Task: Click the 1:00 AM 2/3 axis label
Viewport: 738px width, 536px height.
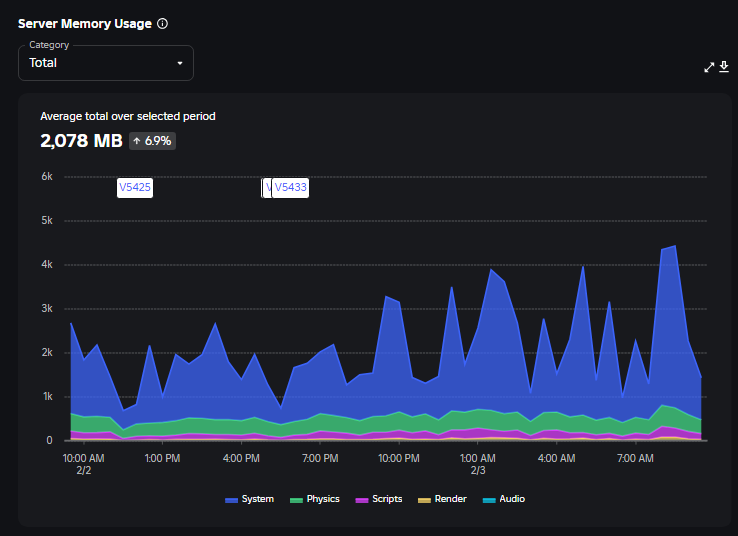Action: 478,464
